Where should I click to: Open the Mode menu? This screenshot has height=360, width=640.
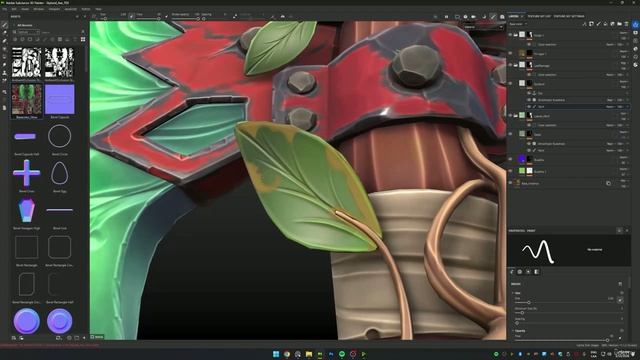click(25, 9)
